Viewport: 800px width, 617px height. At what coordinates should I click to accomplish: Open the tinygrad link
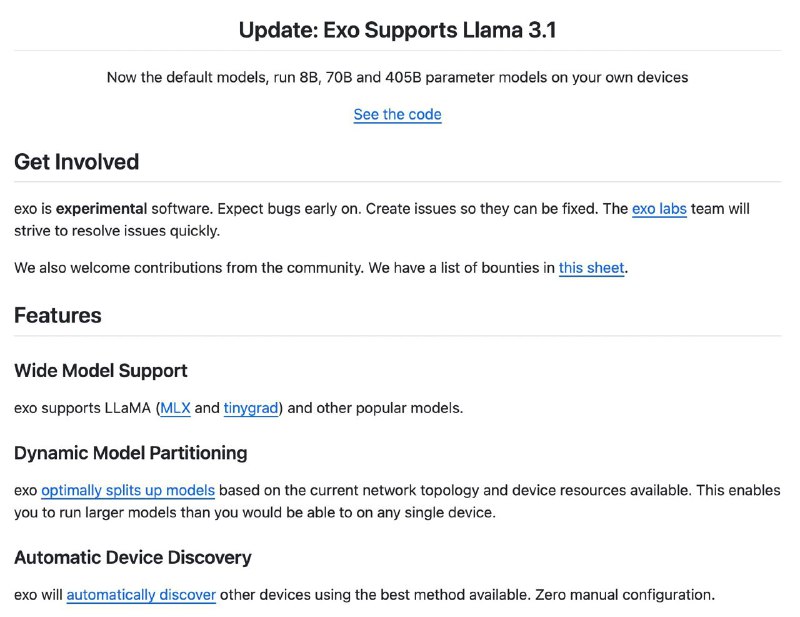(x=251, y=408)
